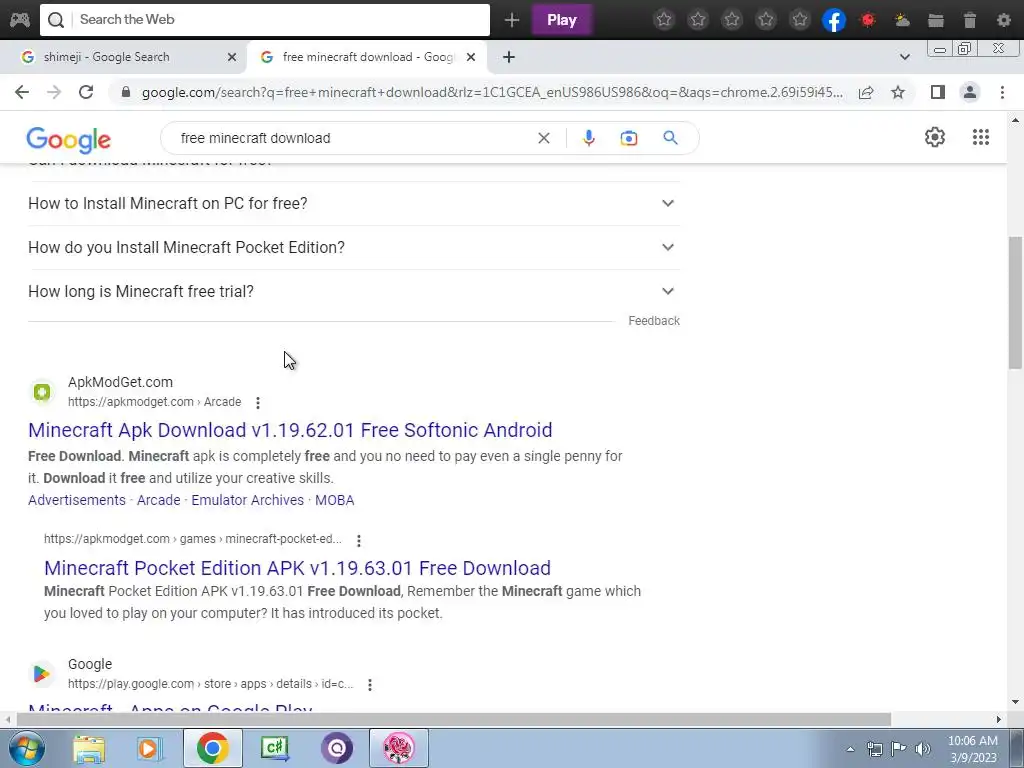Open options for minecraft-pocket-ed result
Viewport: 1024px width, 768px height.
point(359,540)
